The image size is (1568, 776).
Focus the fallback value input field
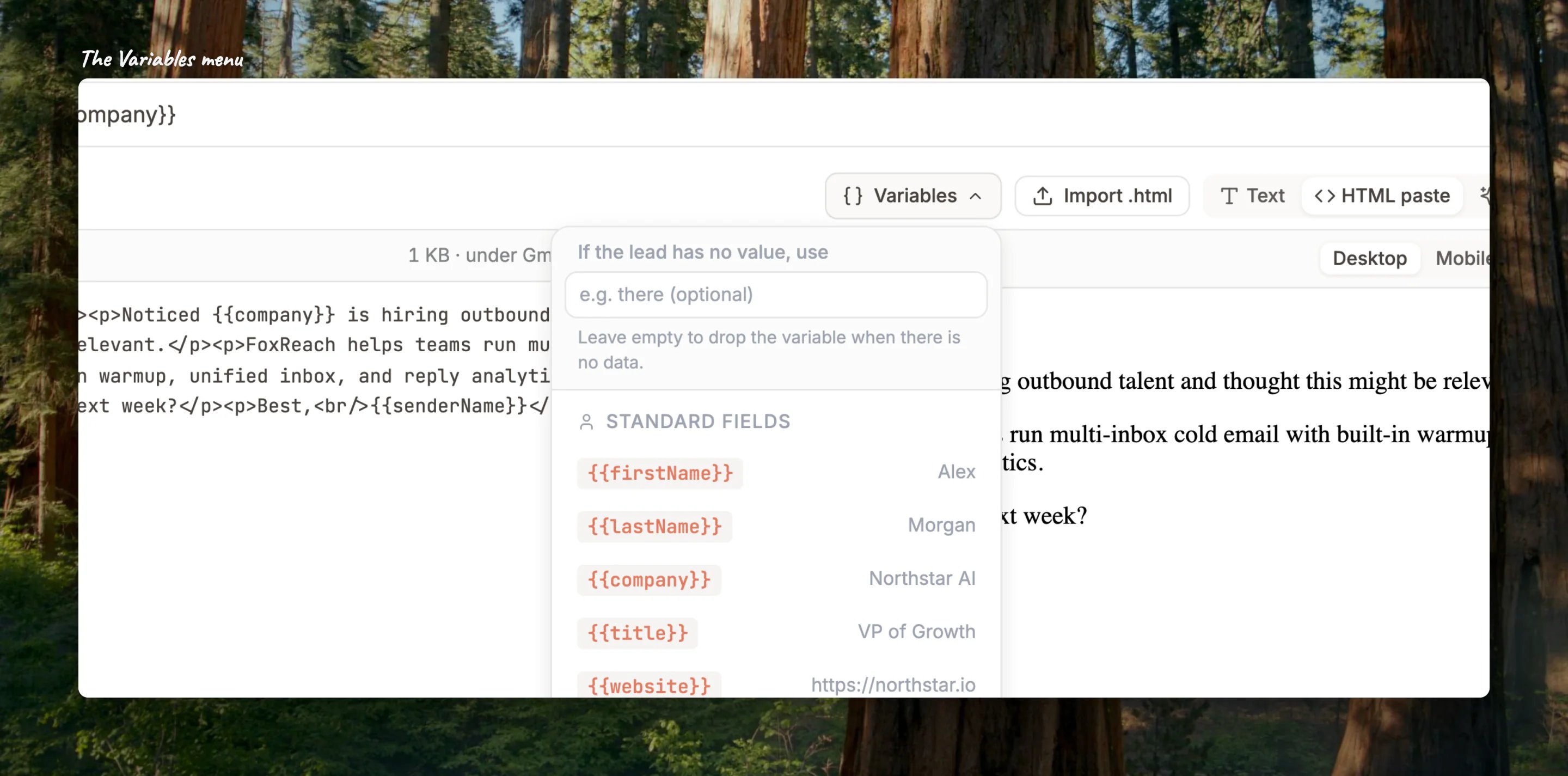click(775, 295)
